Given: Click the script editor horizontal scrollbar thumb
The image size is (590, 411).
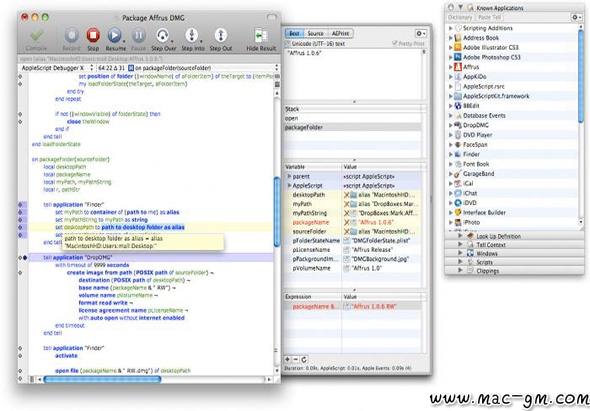Looking at the screenshot, I should coord(102,379).
